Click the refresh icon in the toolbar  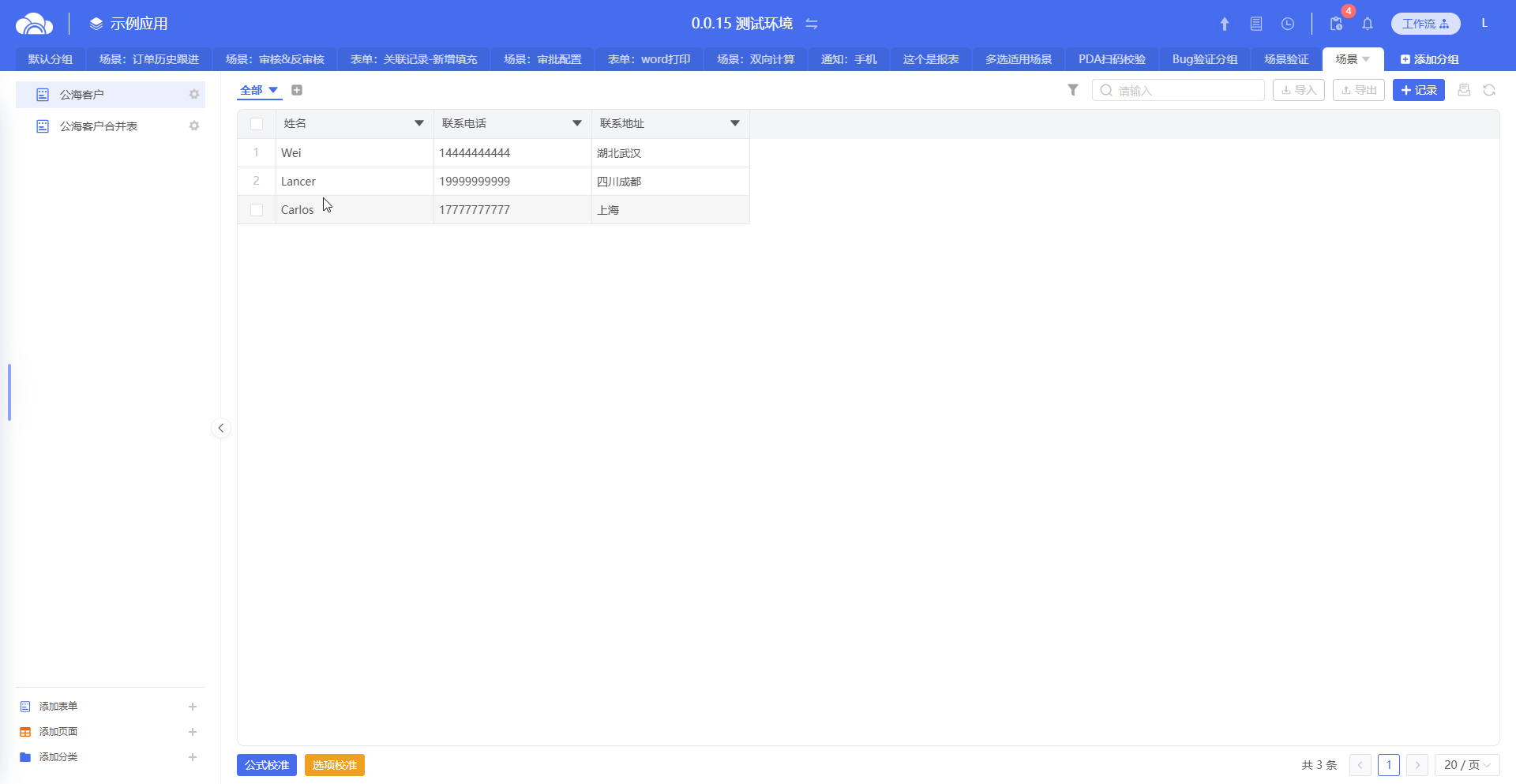pos(1488,90)
